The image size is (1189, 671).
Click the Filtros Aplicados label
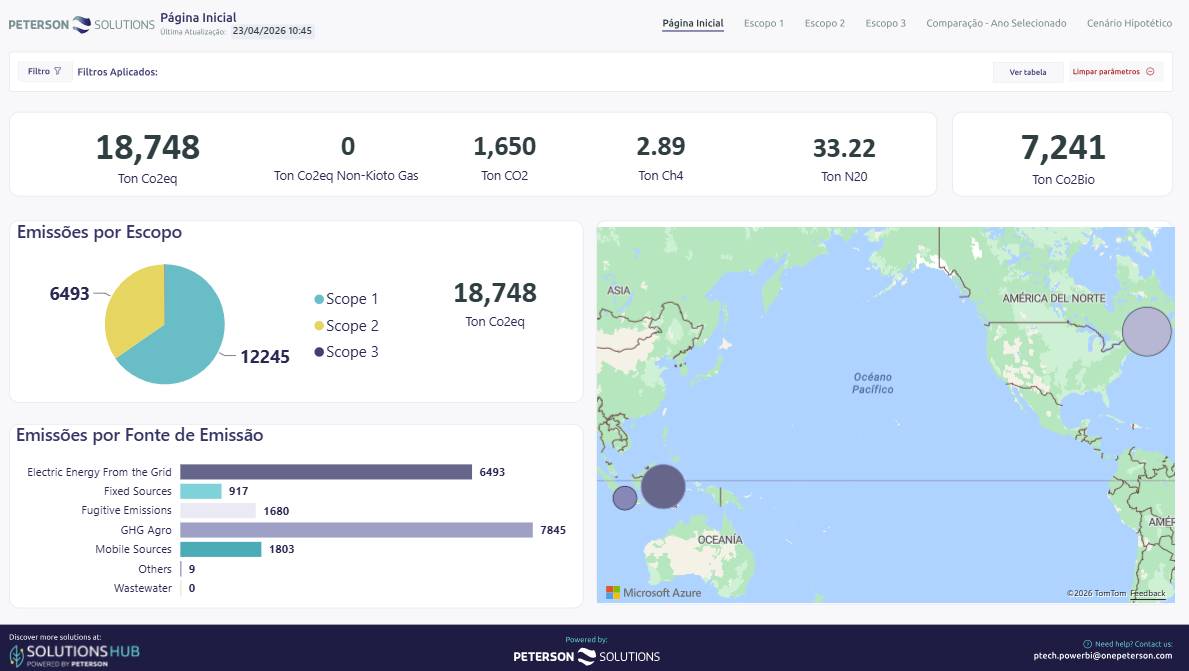pyautogui.click(x=118, y=72)
